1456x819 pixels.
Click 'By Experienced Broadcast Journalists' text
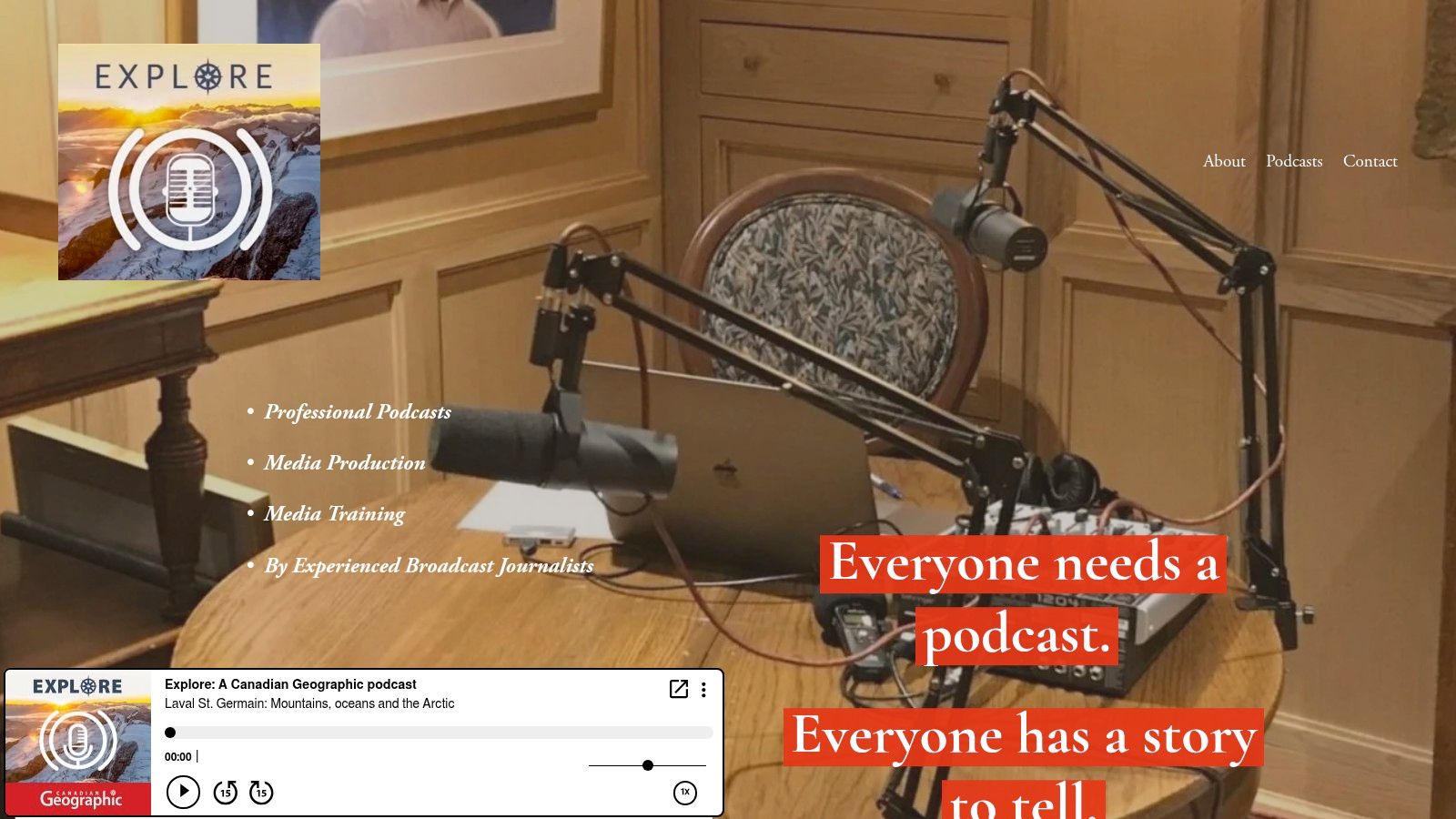click(429, 566)
